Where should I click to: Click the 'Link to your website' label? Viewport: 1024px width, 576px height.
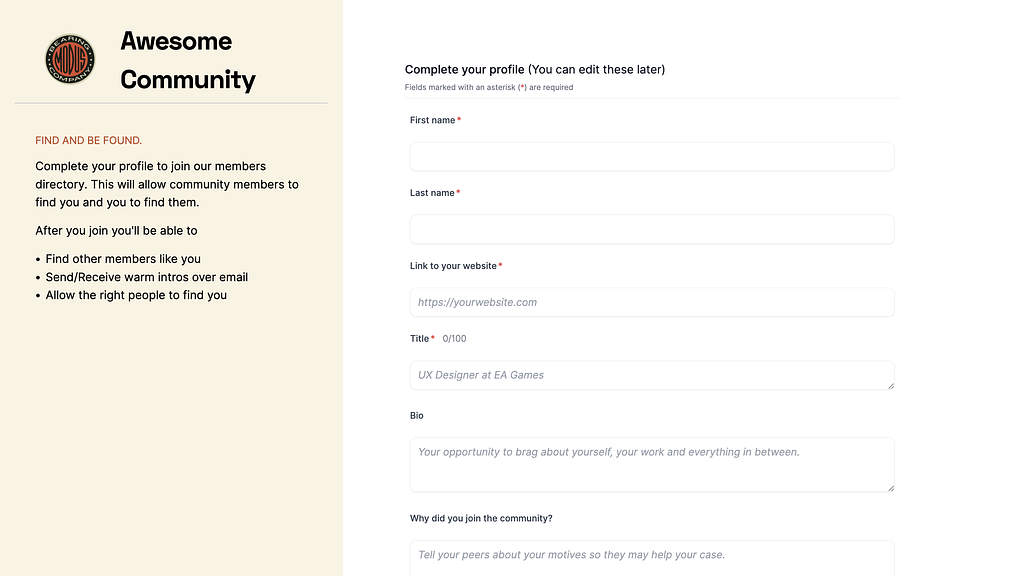(453, 266)
